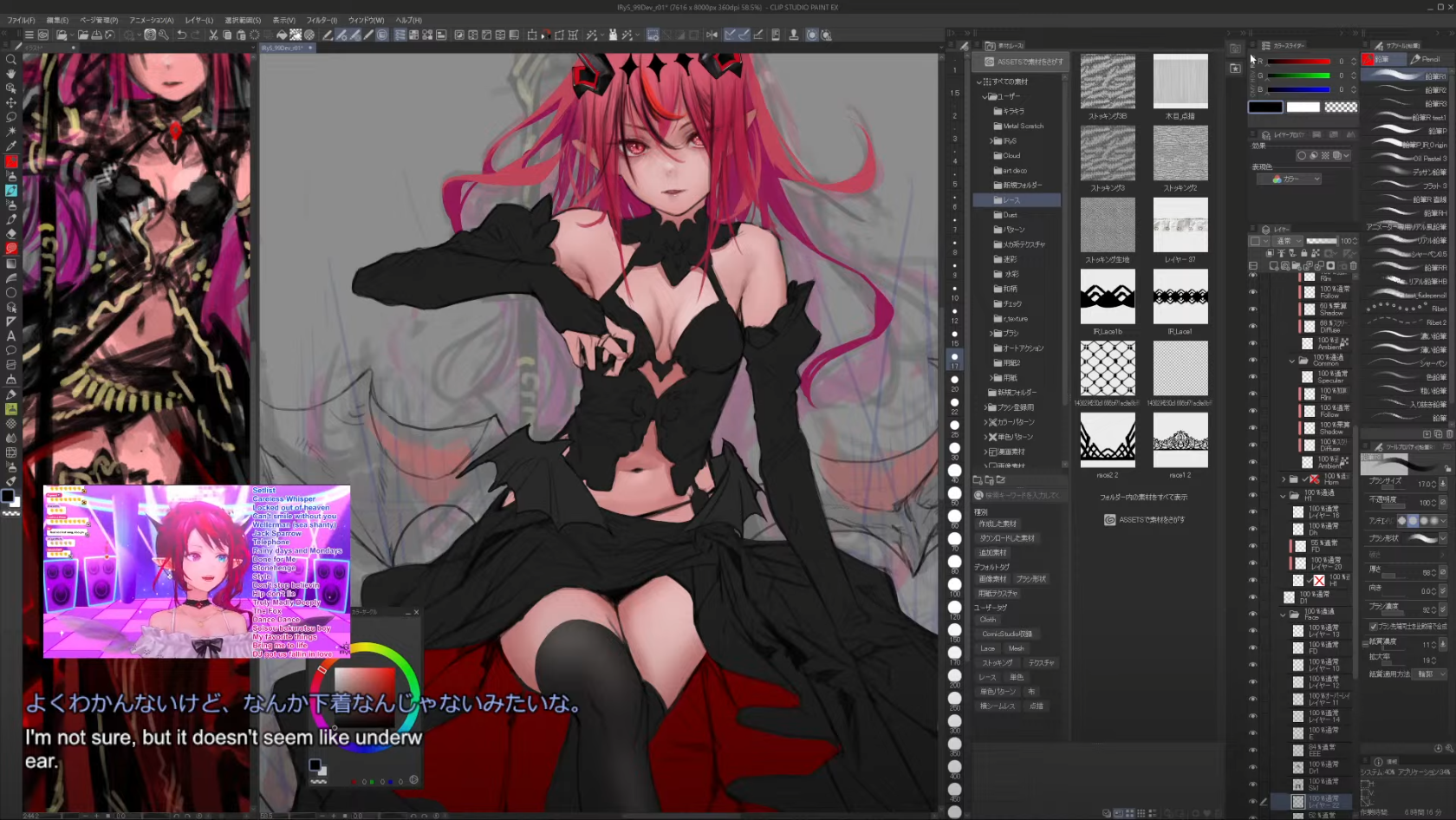Viewport: 1456px width, 820px height.
Task: Open the ファイル(F) menu
Action: coord(21,20)
